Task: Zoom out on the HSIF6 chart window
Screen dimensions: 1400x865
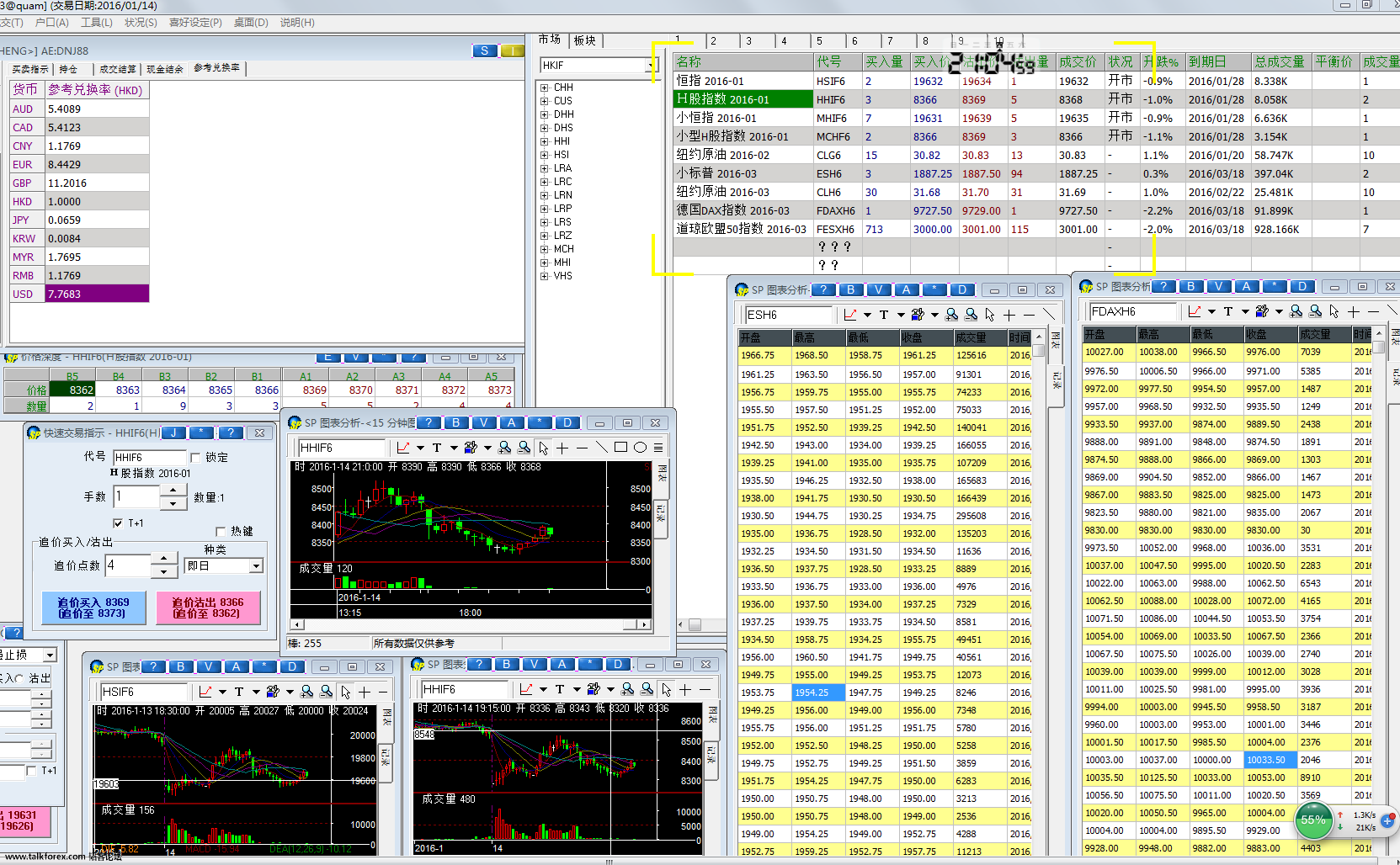Action: [326, 692]
